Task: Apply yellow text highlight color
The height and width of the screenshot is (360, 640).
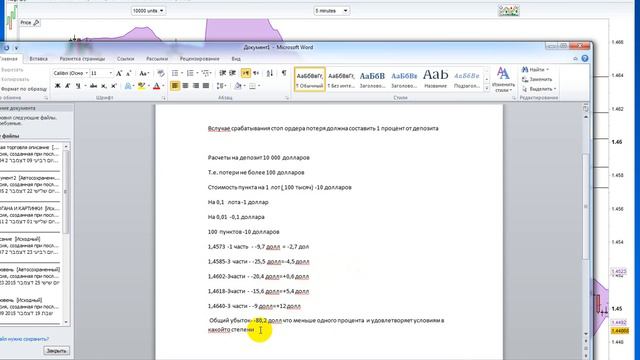Action: [141, 86]
